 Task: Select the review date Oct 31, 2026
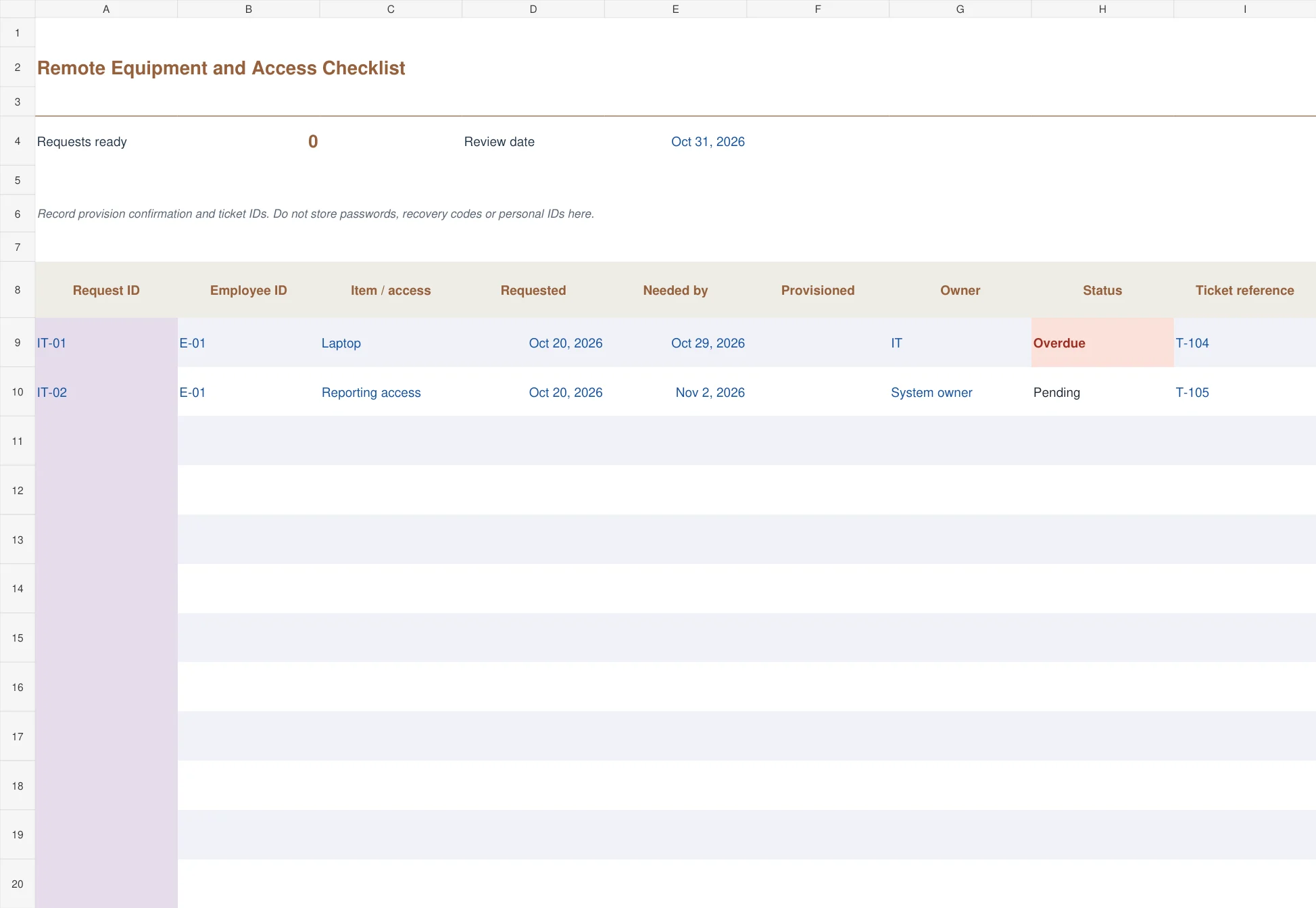pyautogui.click(x=708, y=141)
